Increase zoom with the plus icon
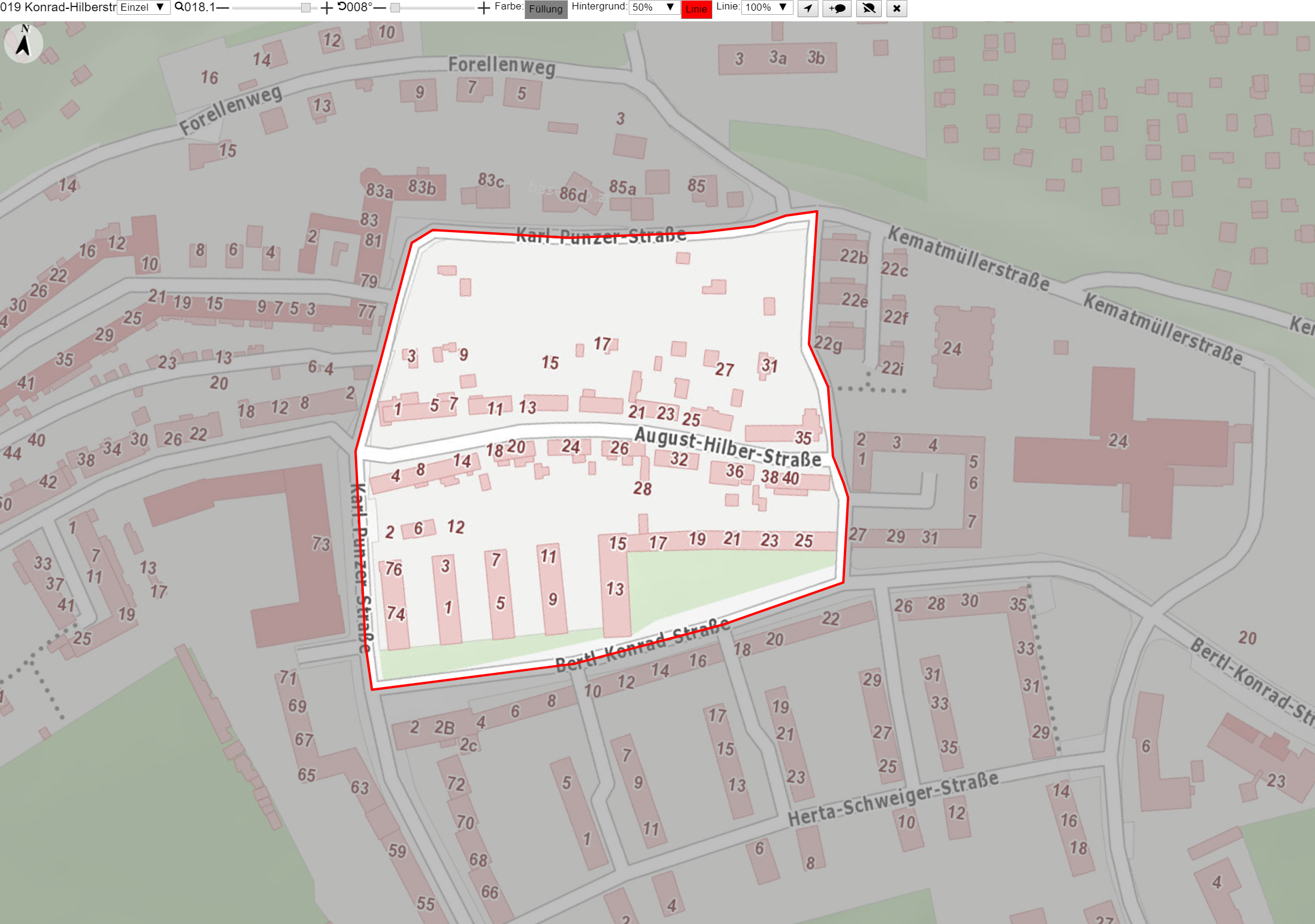The width and height of the screenshot is (1315, 924). coord(327,8)
